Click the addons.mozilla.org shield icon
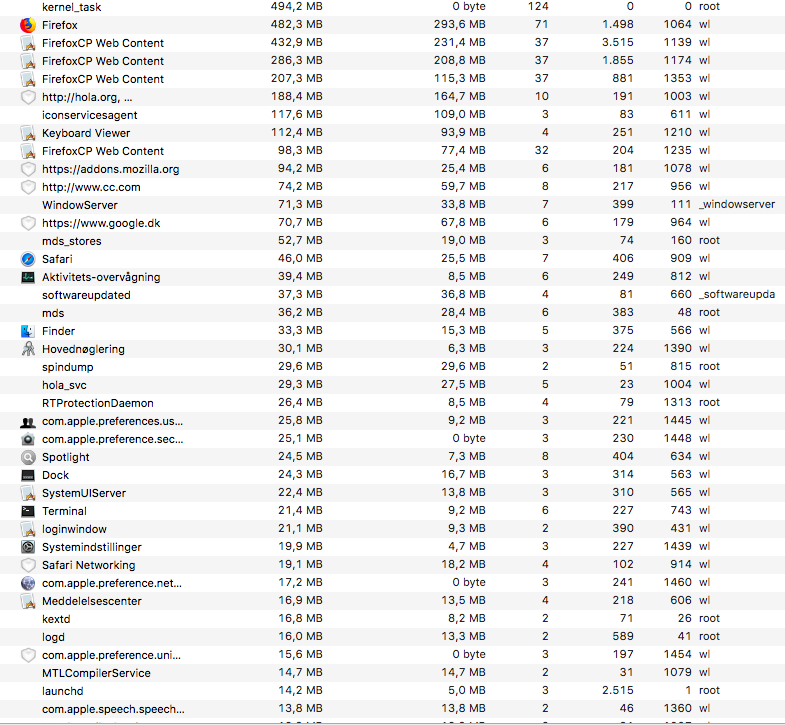 (28, 169)
